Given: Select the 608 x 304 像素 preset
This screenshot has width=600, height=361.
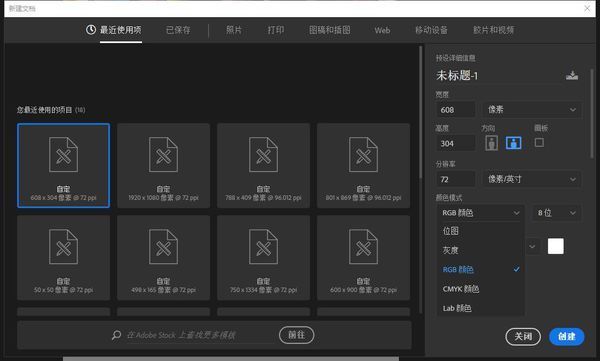Looking at the screenshot, I should [x=64, y=165].
